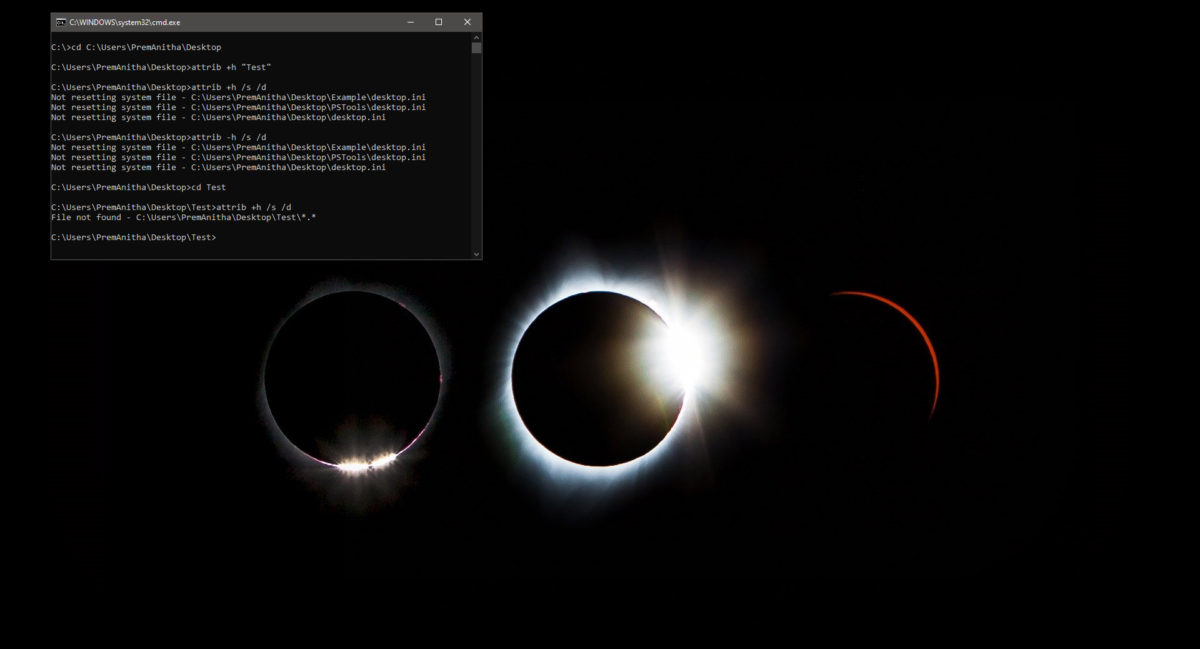Click PSTools desktop.ini line under attrib -h
Image resolution: width=1200 pixels, height=649 pixels.
coord(238,157)
